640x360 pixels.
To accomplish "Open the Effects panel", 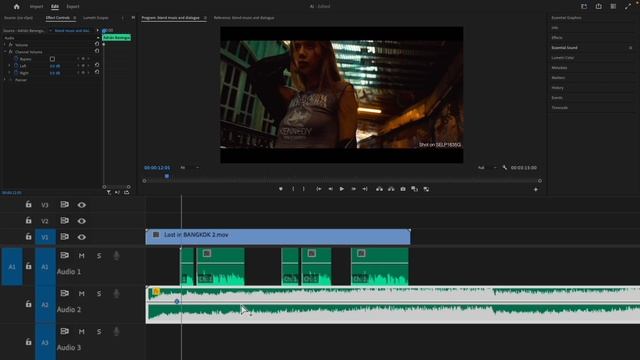I will 557,38.
